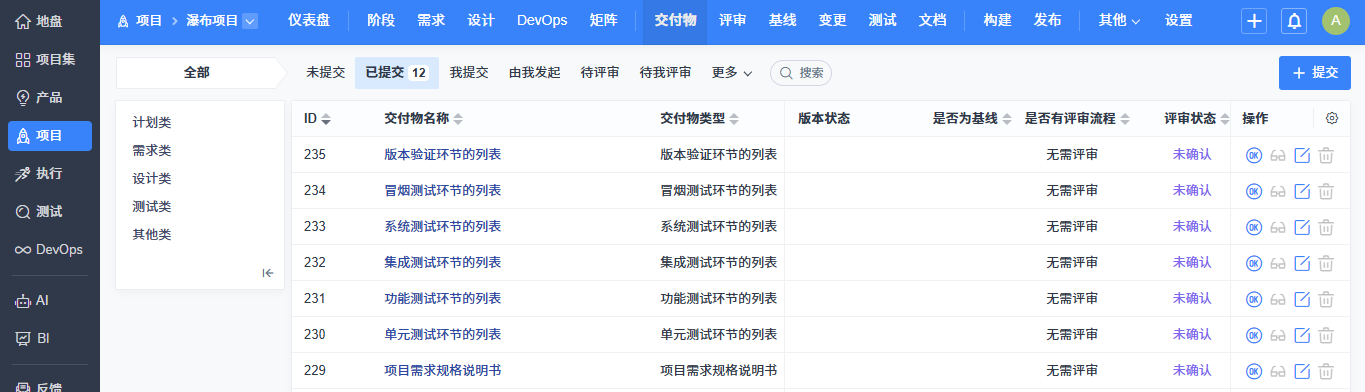Click the blue 提交 button
Image resolution: width=1365 pixels, height=392 pixels.
coord(1315,73)
